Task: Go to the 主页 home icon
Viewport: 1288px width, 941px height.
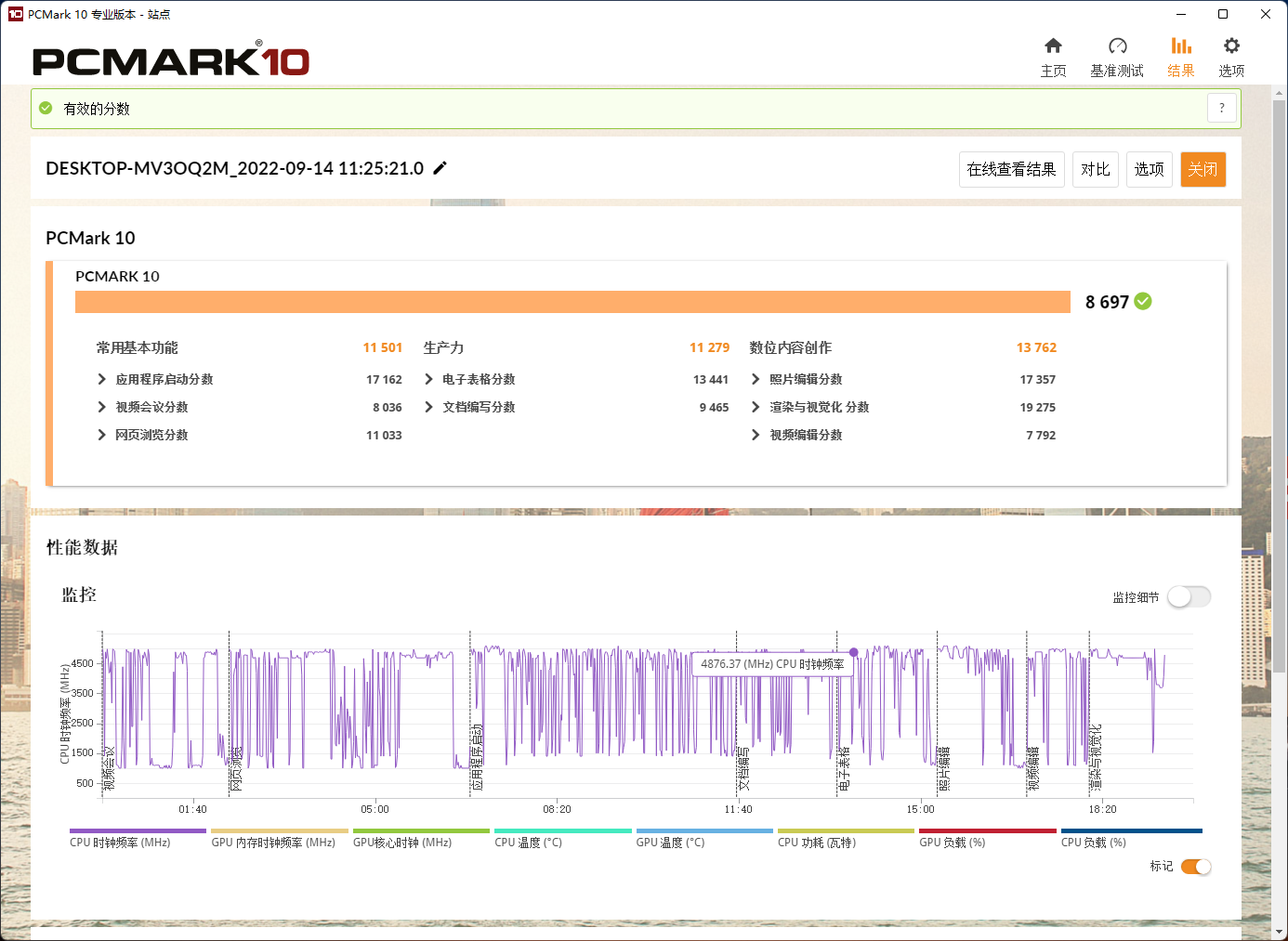Action: tap(1053, 46)
